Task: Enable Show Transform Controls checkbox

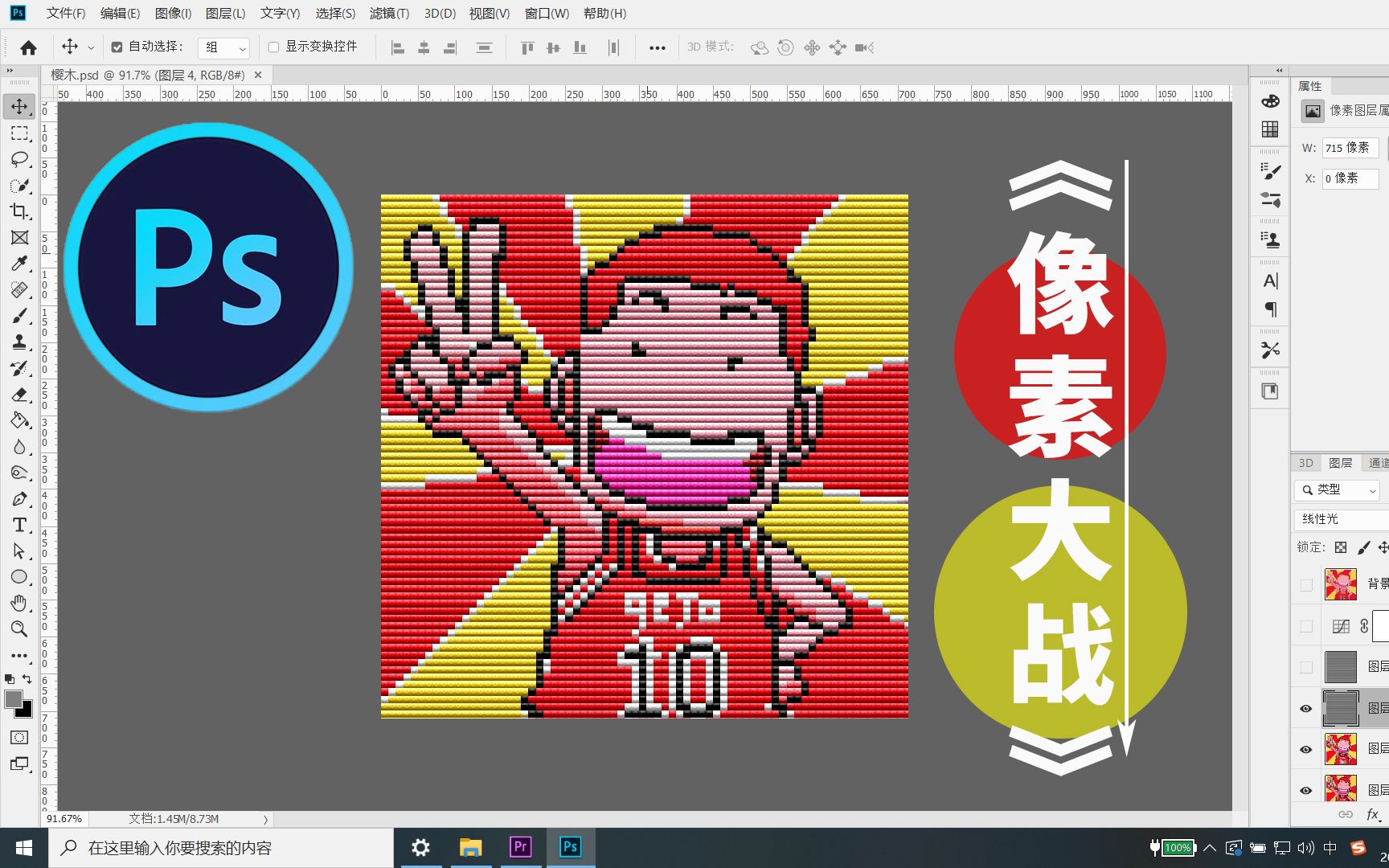Action: click(x=273, y=47)
